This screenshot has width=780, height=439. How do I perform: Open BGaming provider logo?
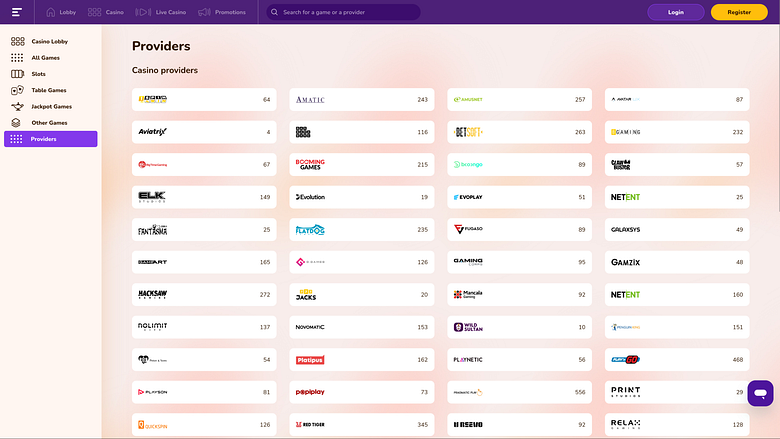[625, 132]
